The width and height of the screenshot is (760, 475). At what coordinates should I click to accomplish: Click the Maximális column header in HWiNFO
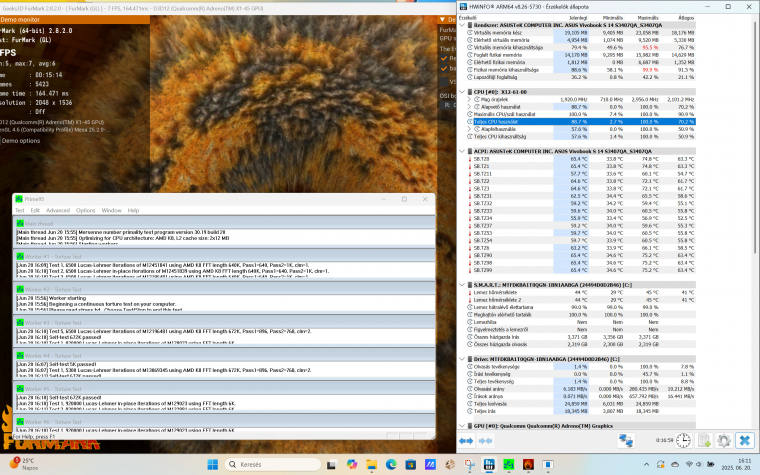[648, 17]
